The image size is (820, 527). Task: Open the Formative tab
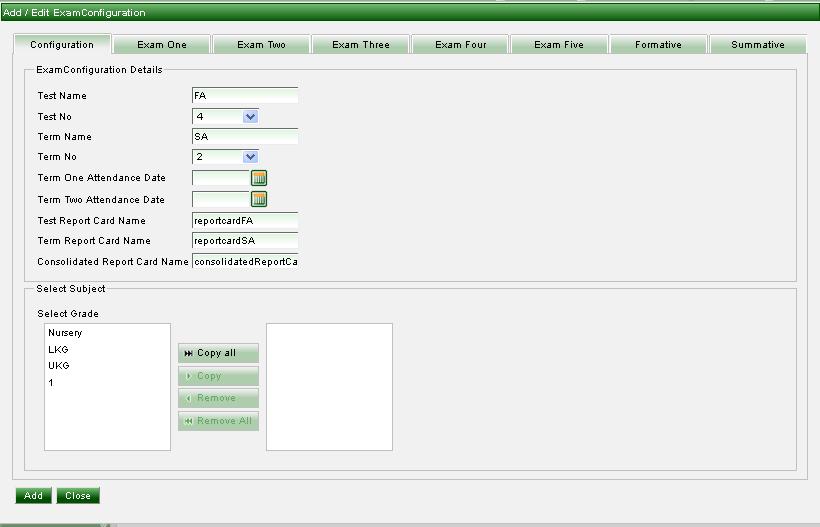658,45
